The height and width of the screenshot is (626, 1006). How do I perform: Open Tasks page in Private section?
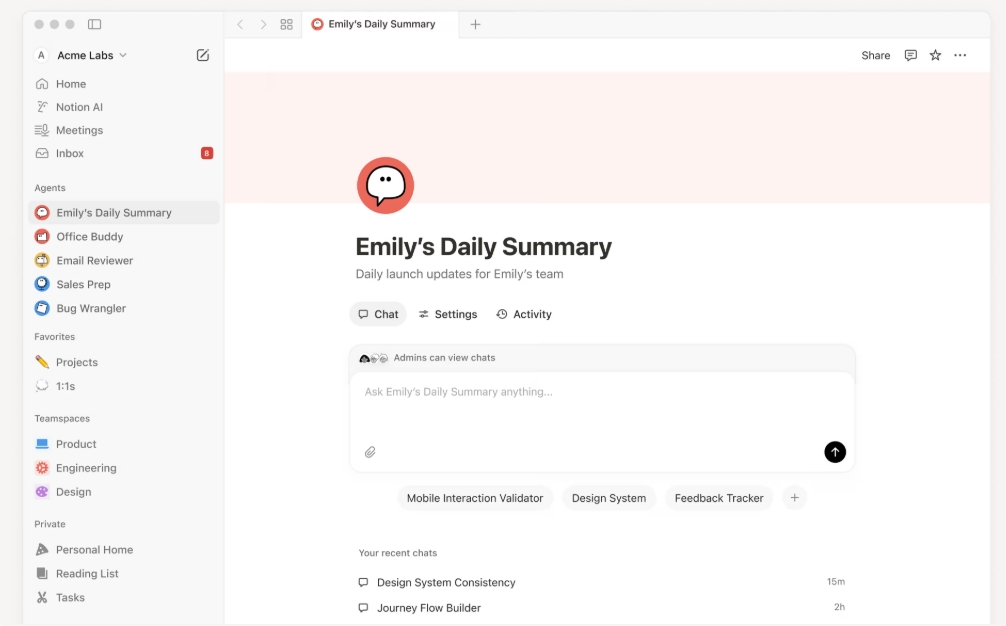click(x=124, y=598)
